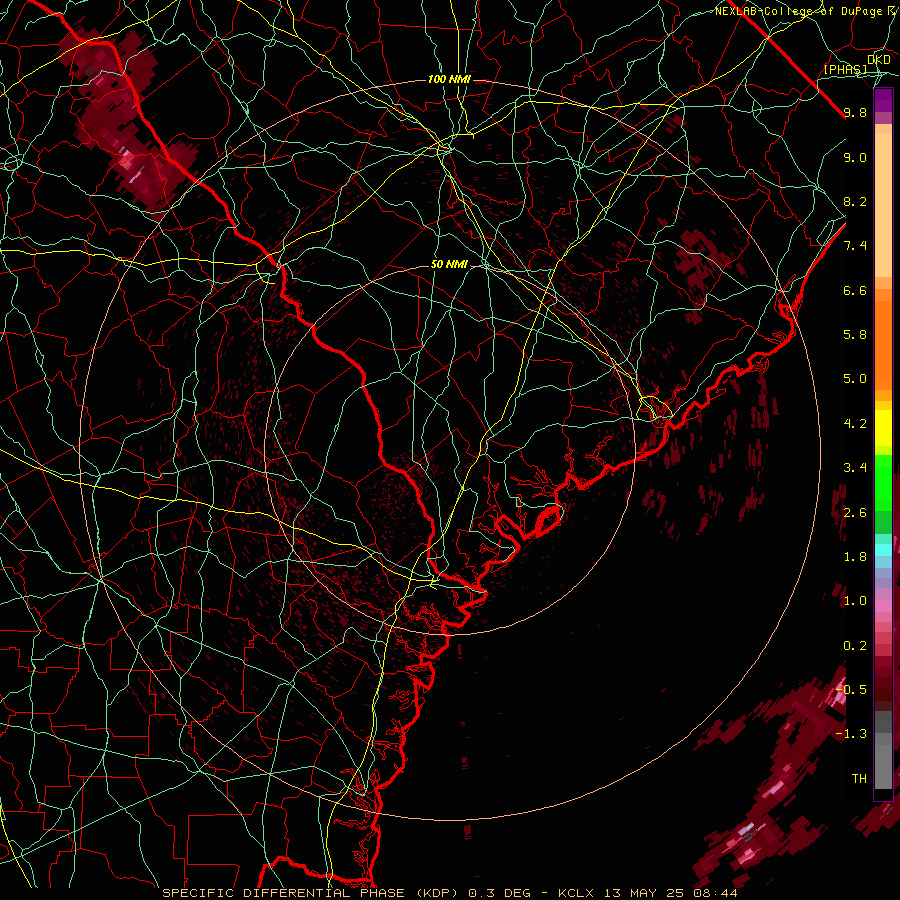Click the 9.0 value on the color scale

[855, 157]
